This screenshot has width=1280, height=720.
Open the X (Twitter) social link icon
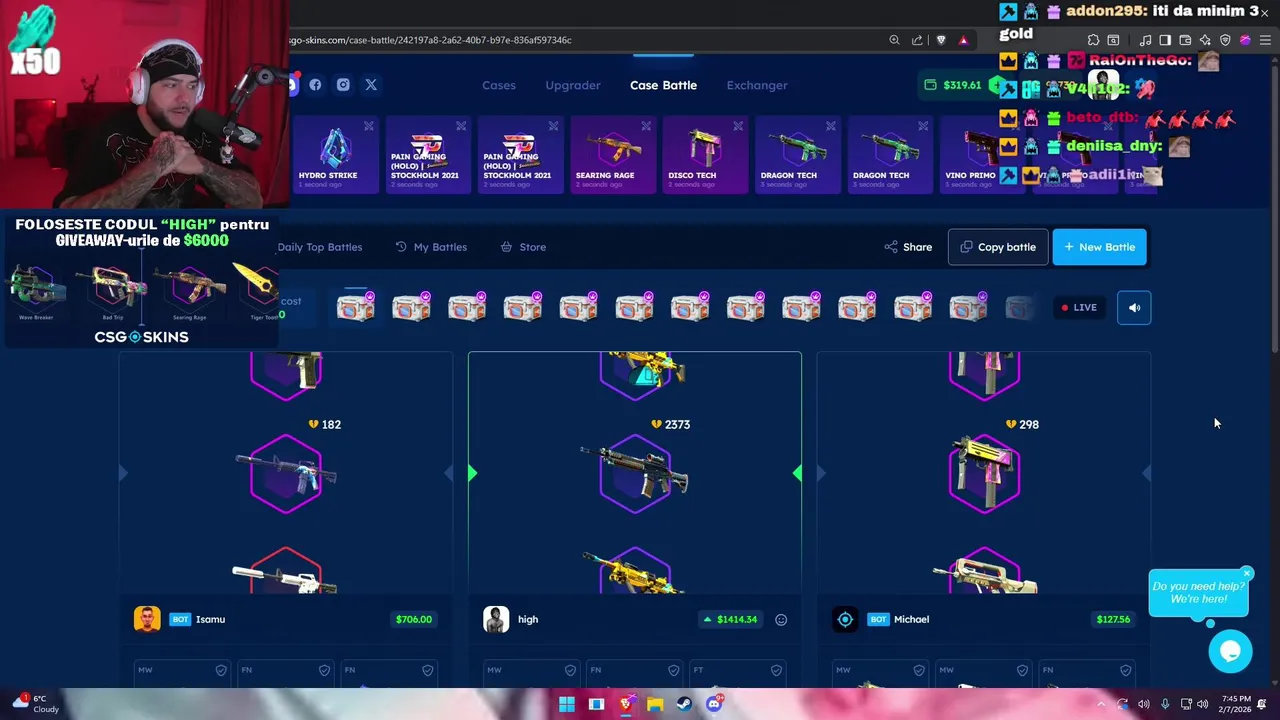(x=371, y=85)
